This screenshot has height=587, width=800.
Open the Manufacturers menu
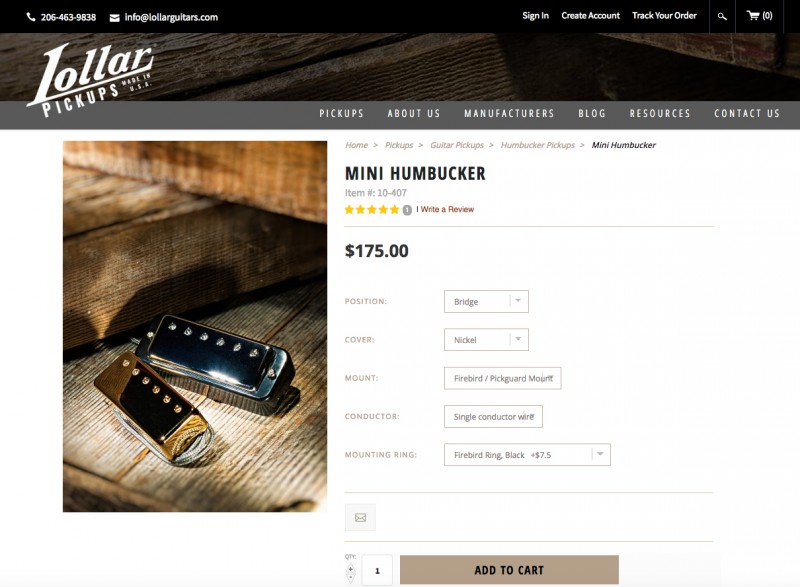pyautogui.click(x=509, y=114)
